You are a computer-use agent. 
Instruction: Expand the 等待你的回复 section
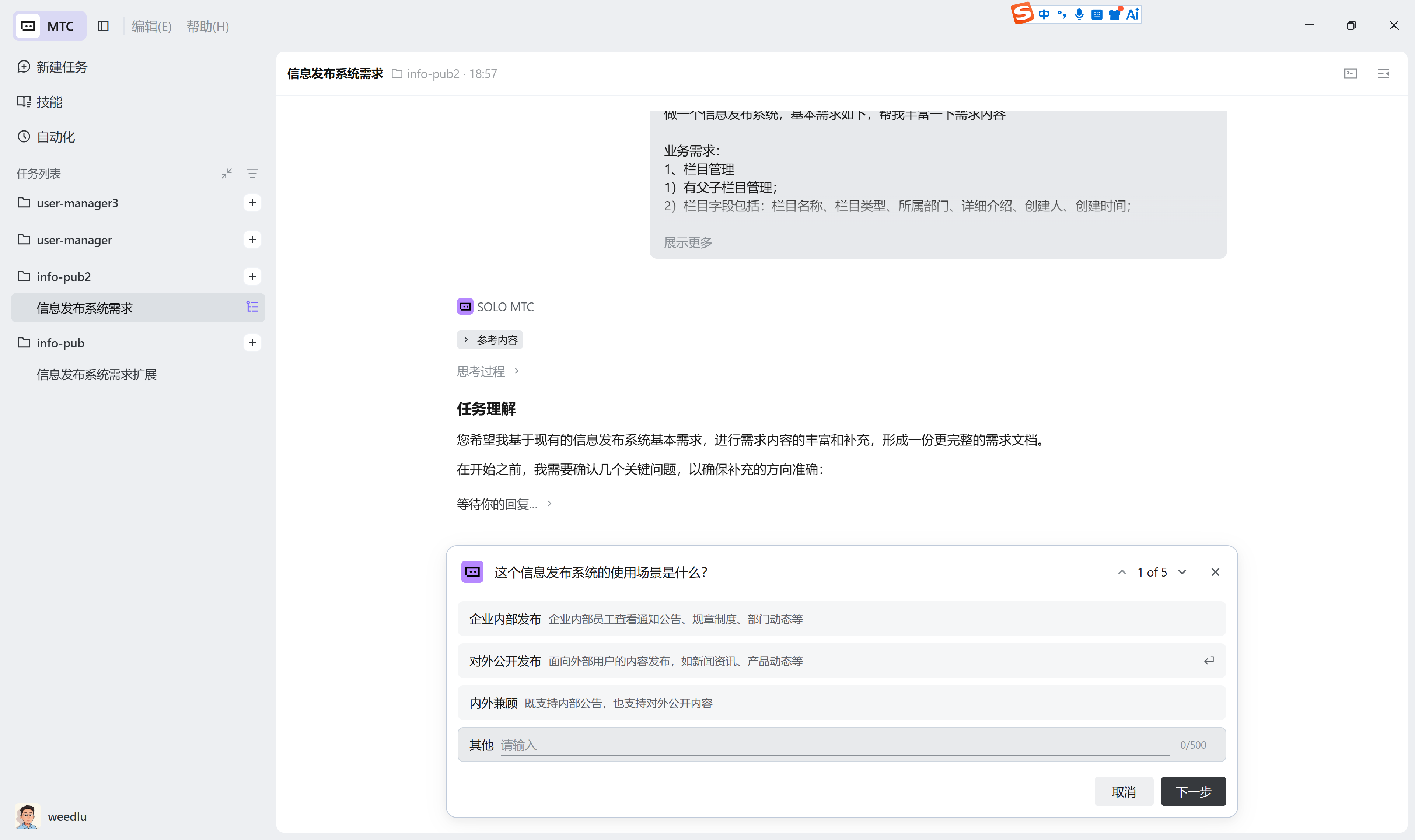pyautogui.click(x=504, y=504)
